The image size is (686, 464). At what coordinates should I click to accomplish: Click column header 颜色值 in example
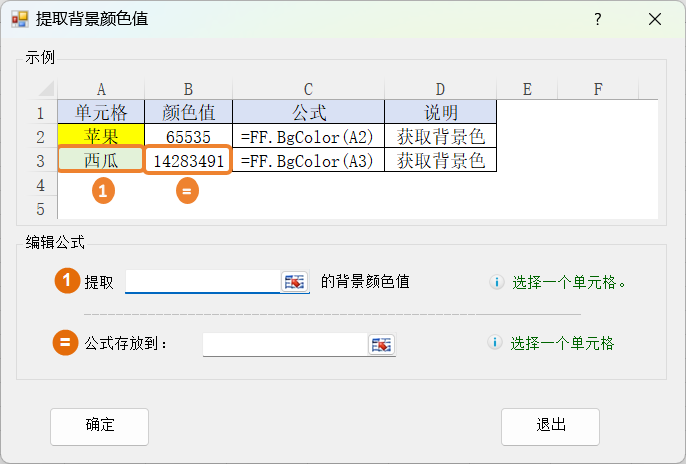click(x=188, y=112)
